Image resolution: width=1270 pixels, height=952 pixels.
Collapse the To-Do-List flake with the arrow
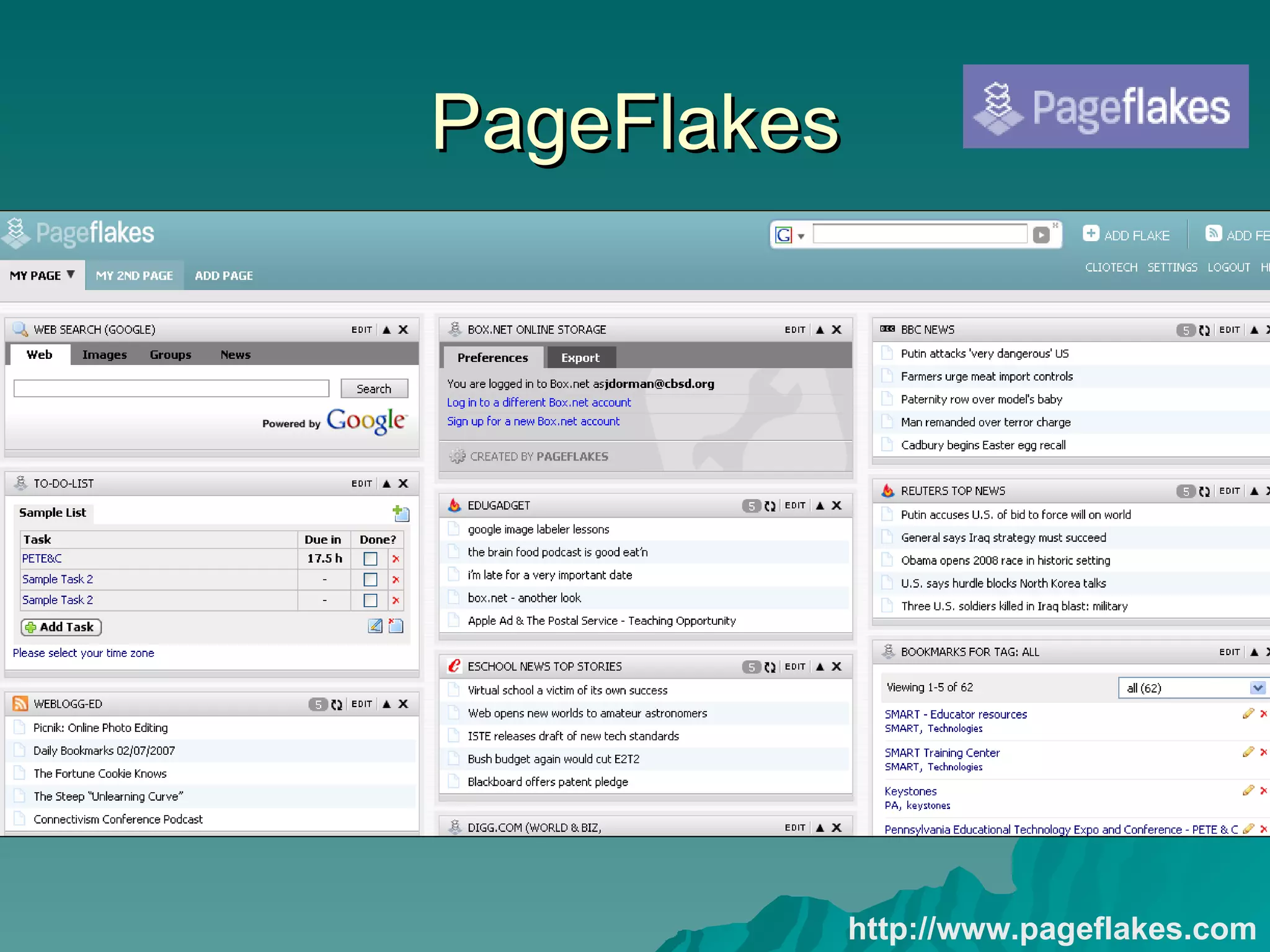coord(386,483)
